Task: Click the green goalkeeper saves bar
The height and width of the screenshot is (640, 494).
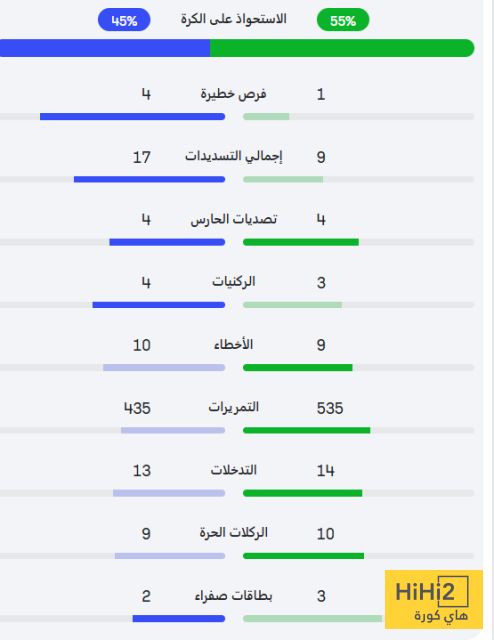Action: pos(301,242)
